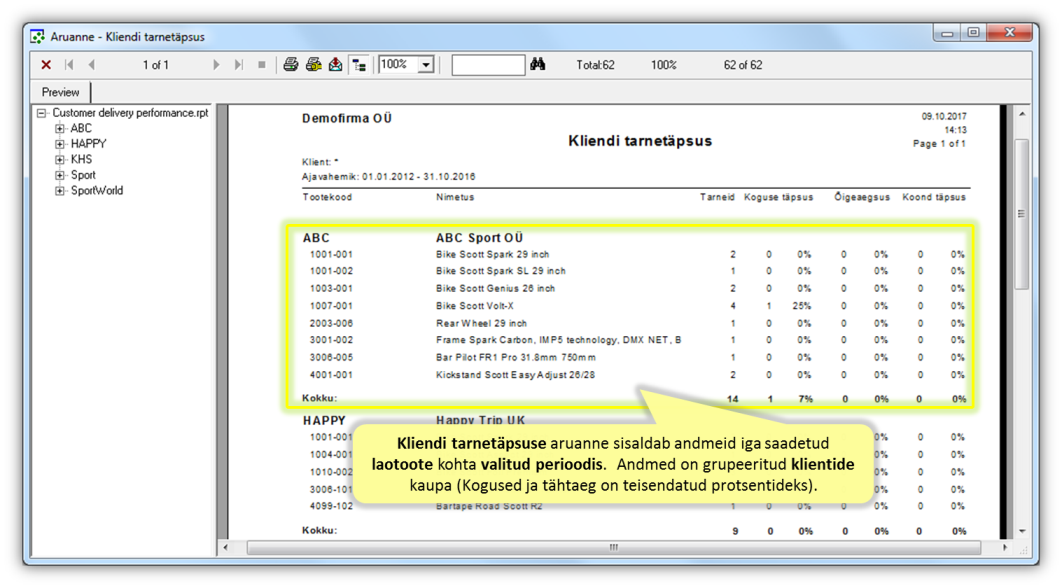The height and width of the screenshot is (588, 1062).
Task: Click the "Tarneid" column header
Action: 717,197
